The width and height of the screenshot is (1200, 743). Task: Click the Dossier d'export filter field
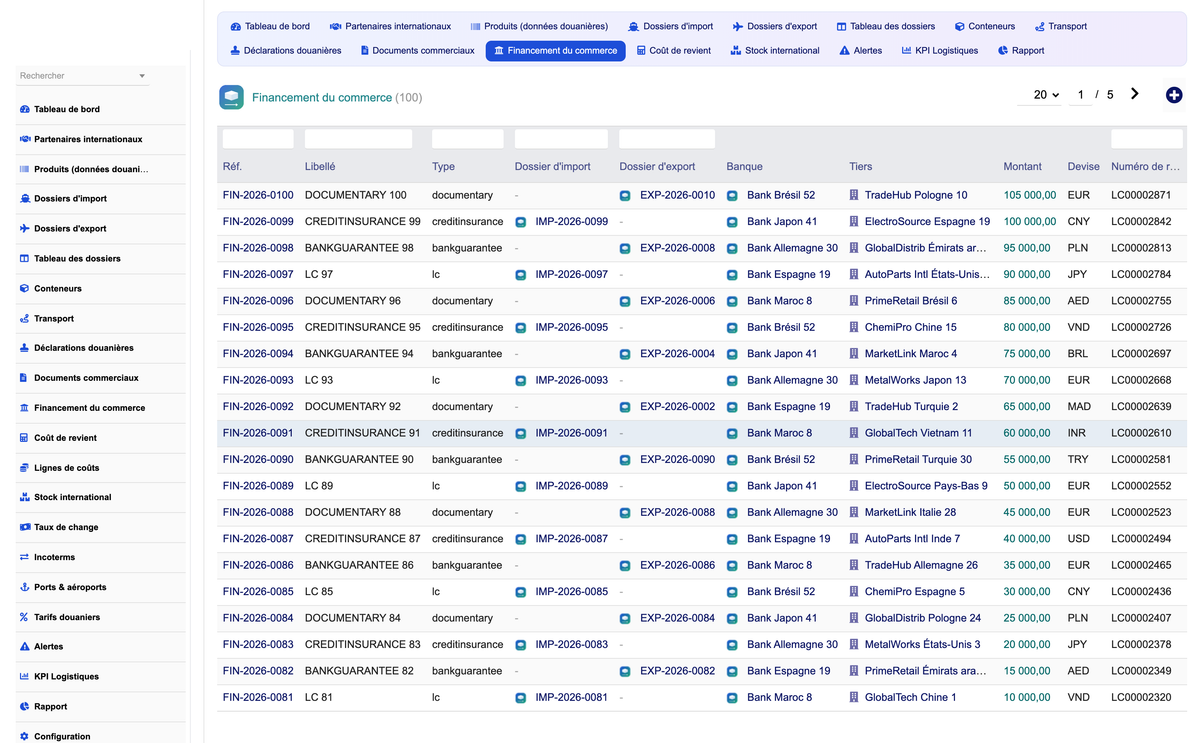pyautogui.click(x=667, y=139)
